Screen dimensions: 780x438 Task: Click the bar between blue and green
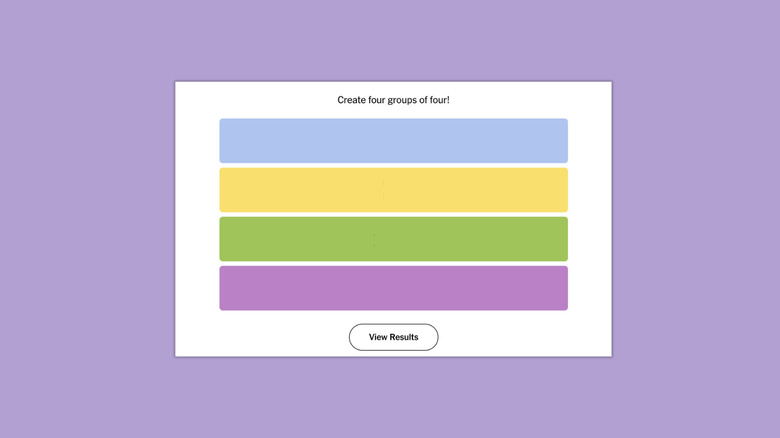click(x=393, y=190)
